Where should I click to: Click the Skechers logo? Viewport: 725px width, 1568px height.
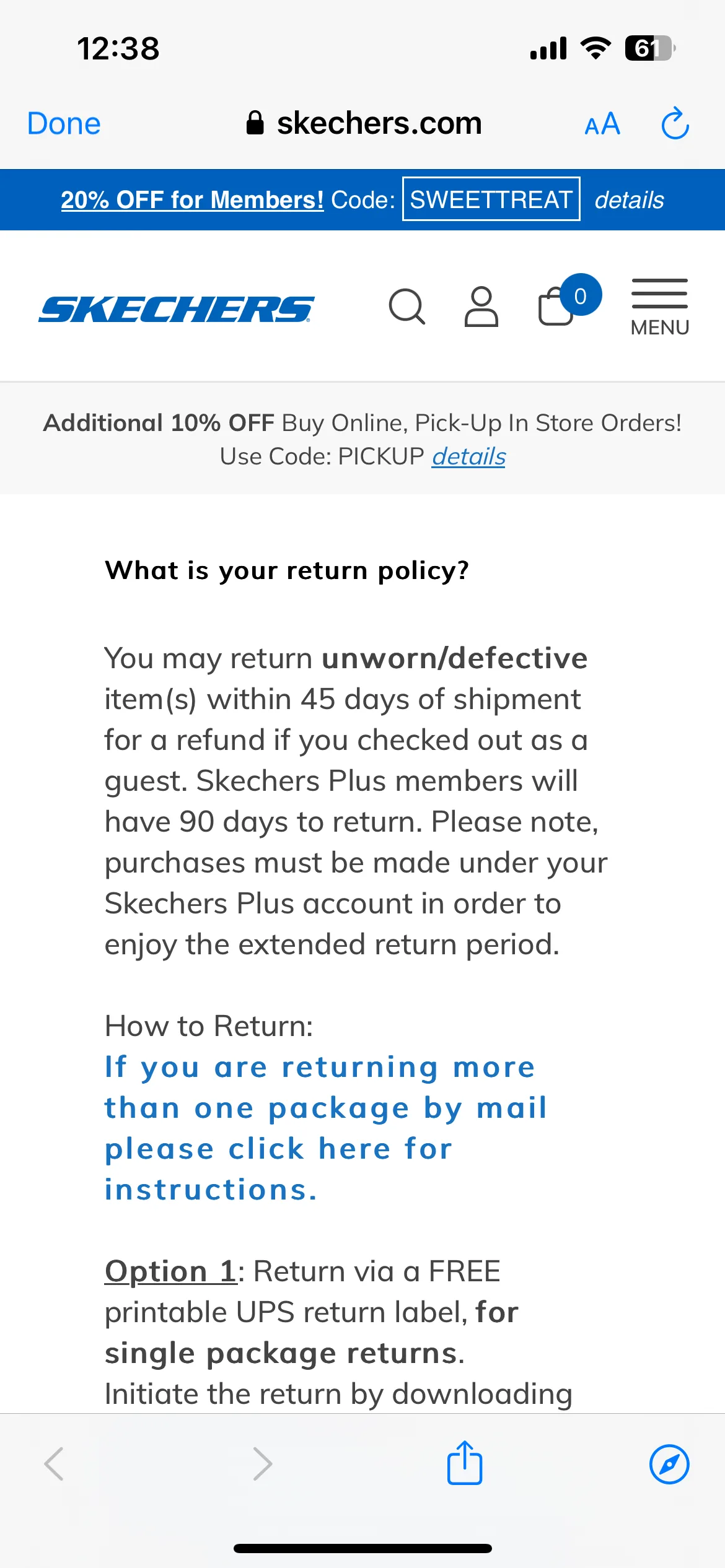177,309
